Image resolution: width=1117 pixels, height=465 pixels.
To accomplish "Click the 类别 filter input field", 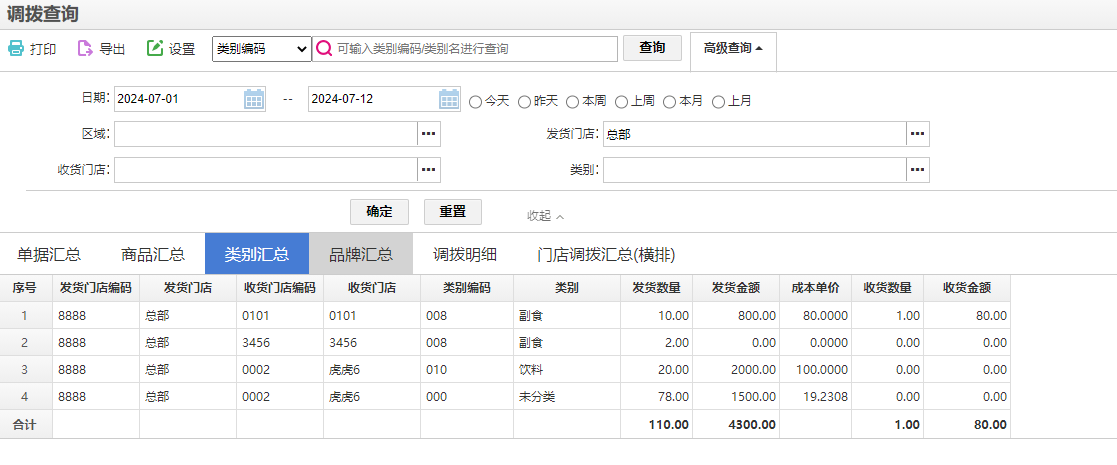I will (754, 169).
